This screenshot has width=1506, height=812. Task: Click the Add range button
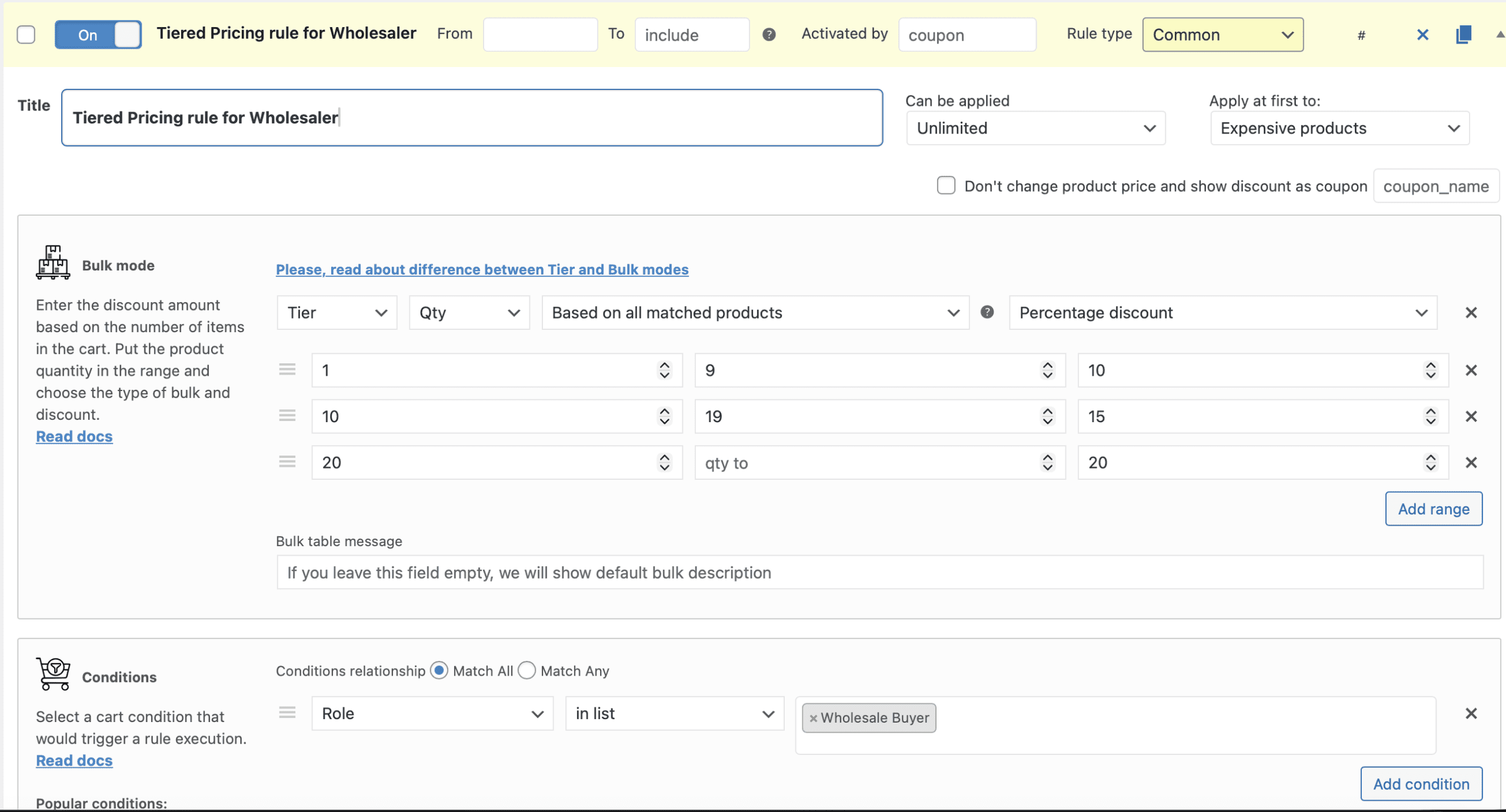1433,509
